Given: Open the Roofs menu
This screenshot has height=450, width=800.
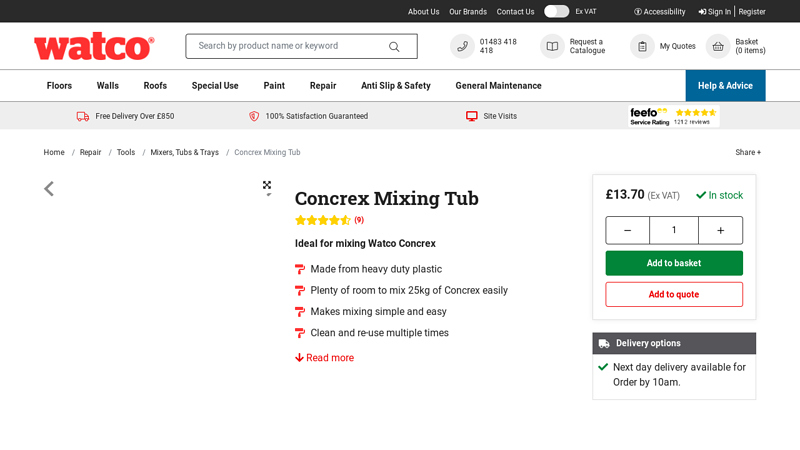Looking at the screenshot, I should pos(155,86).
